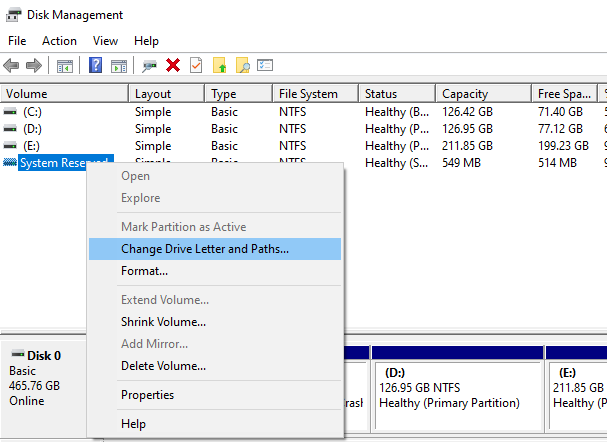Select Delete Volume... menu entry
The height and width of the screenshot is (442, 607).
click(x=163, y=366)
